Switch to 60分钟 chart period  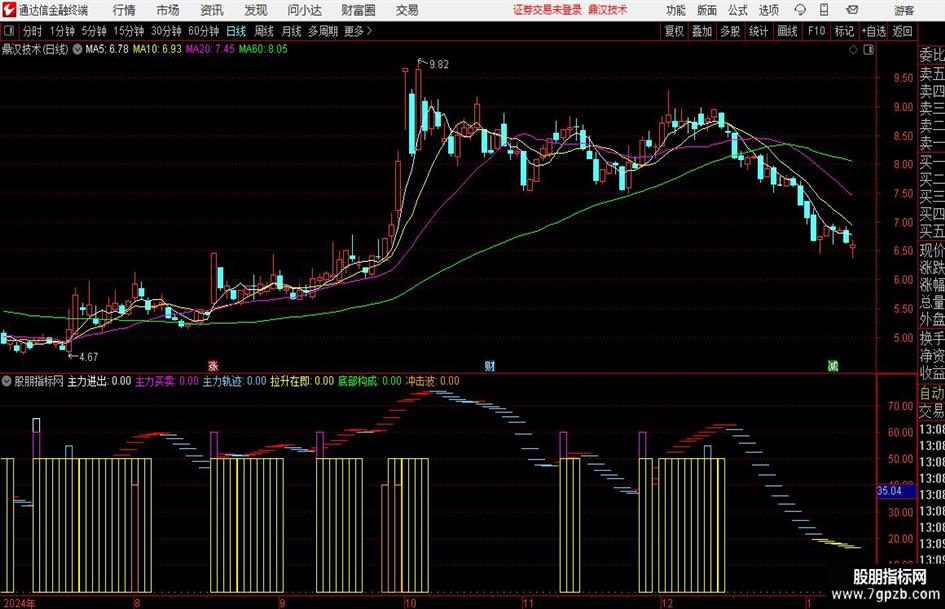click(x=204, y=31)
